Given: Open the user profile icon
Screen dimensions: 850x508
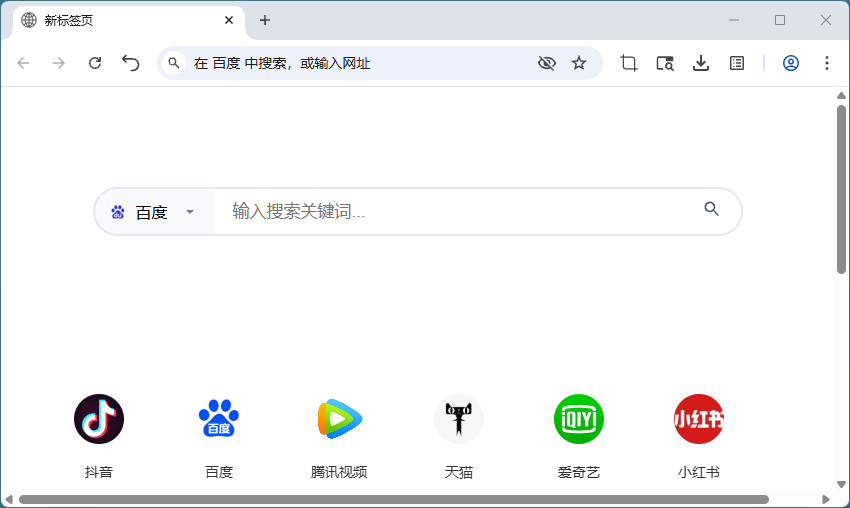Looking at the screenshot, I should (x=791, y=63).
